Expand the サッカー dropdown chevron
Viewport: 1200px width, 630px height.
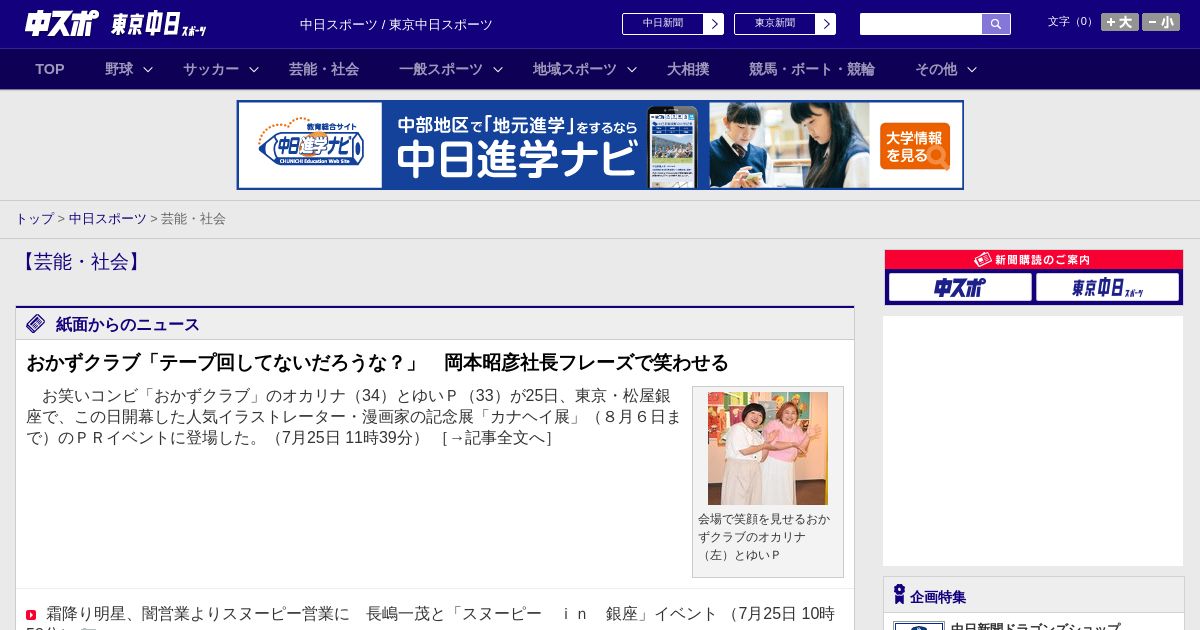pyautogui.click(x=254, y=69)
